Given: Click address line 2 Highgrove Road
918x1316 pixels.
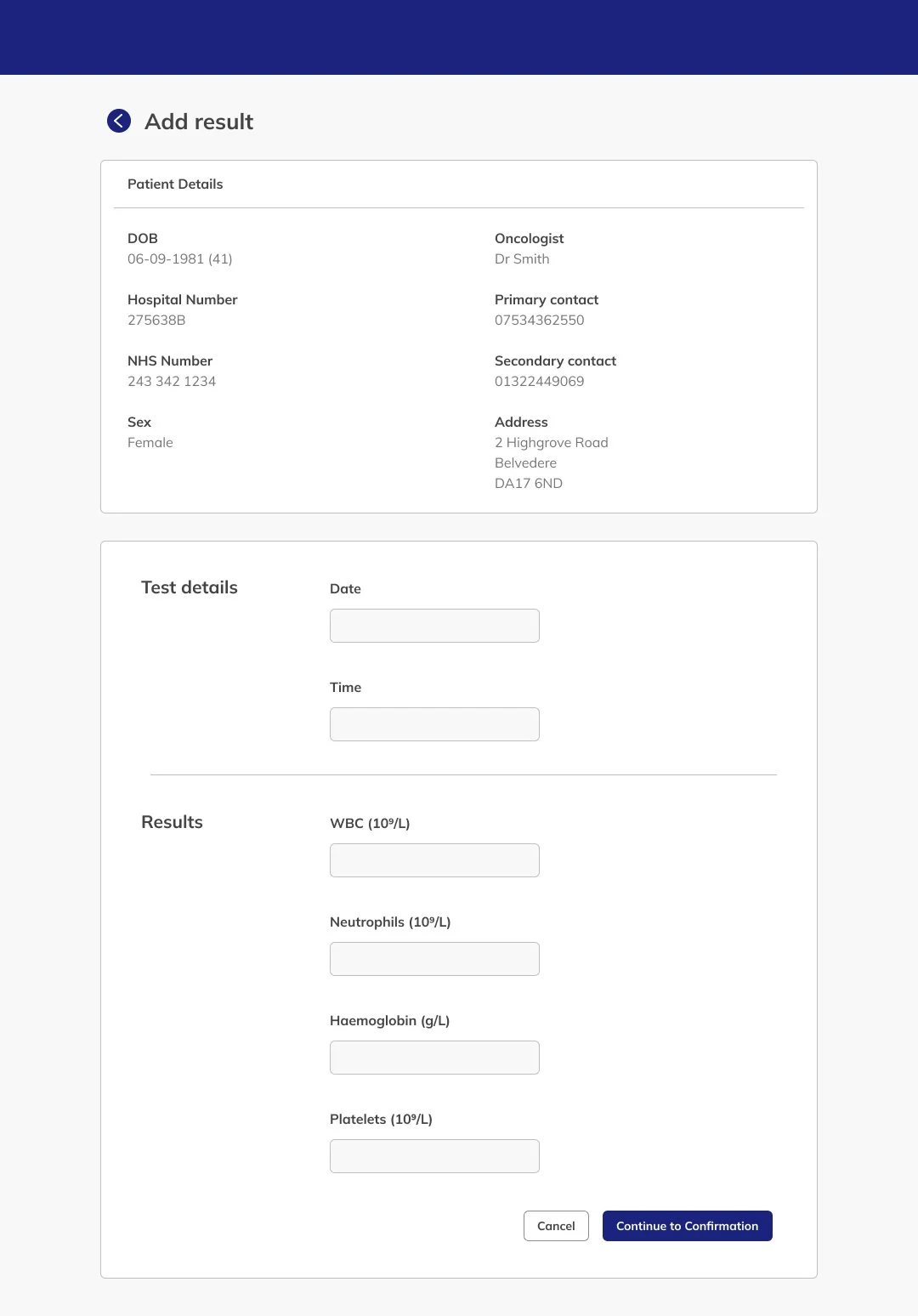Looking at the screenshot, I should coord(552,442).
